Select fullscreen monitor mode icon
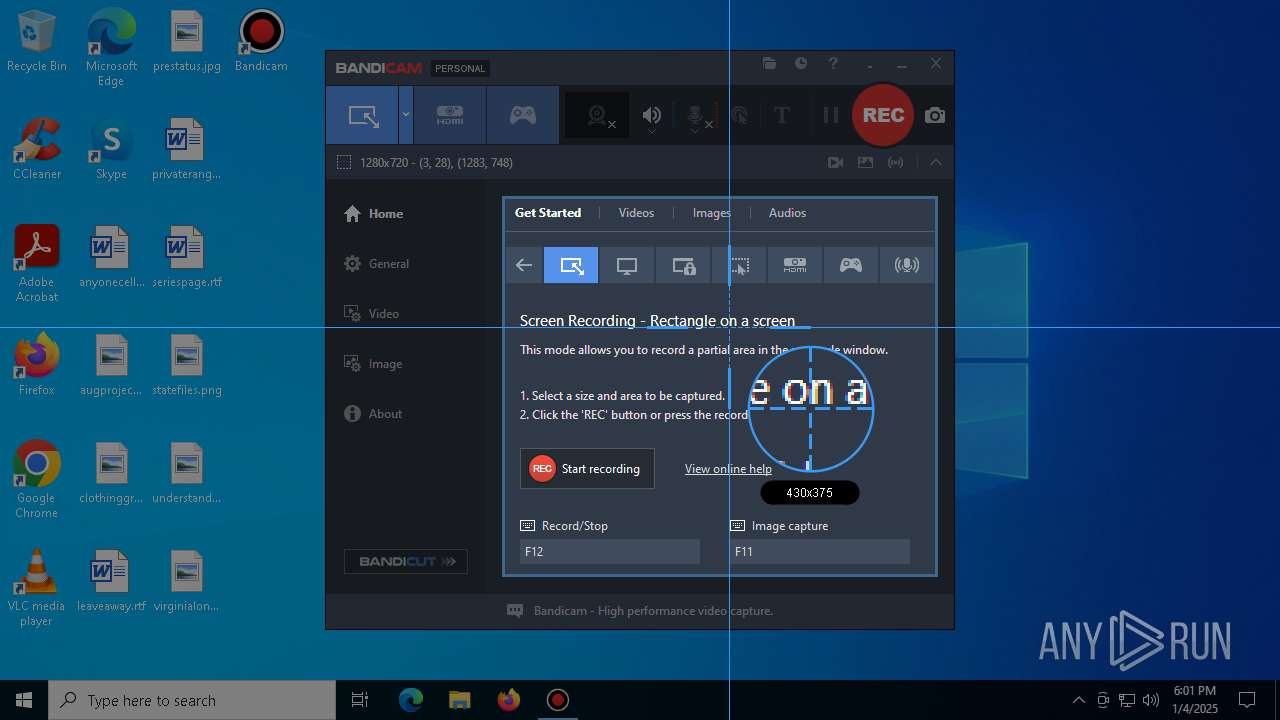 pyautogui.click(x=627, y=265)
